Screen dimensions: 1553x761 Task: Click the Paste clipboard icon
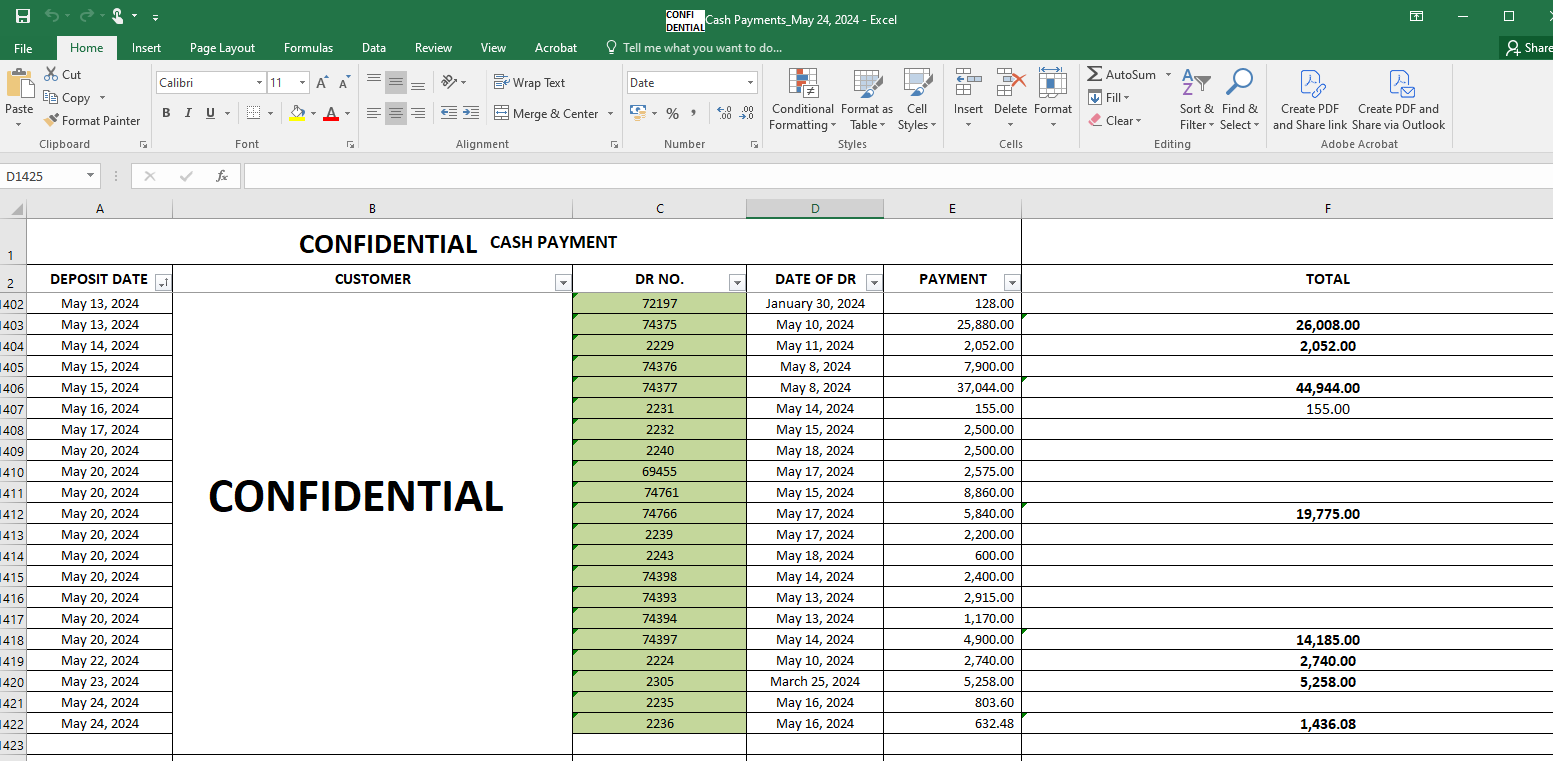[x=19, y=84]
